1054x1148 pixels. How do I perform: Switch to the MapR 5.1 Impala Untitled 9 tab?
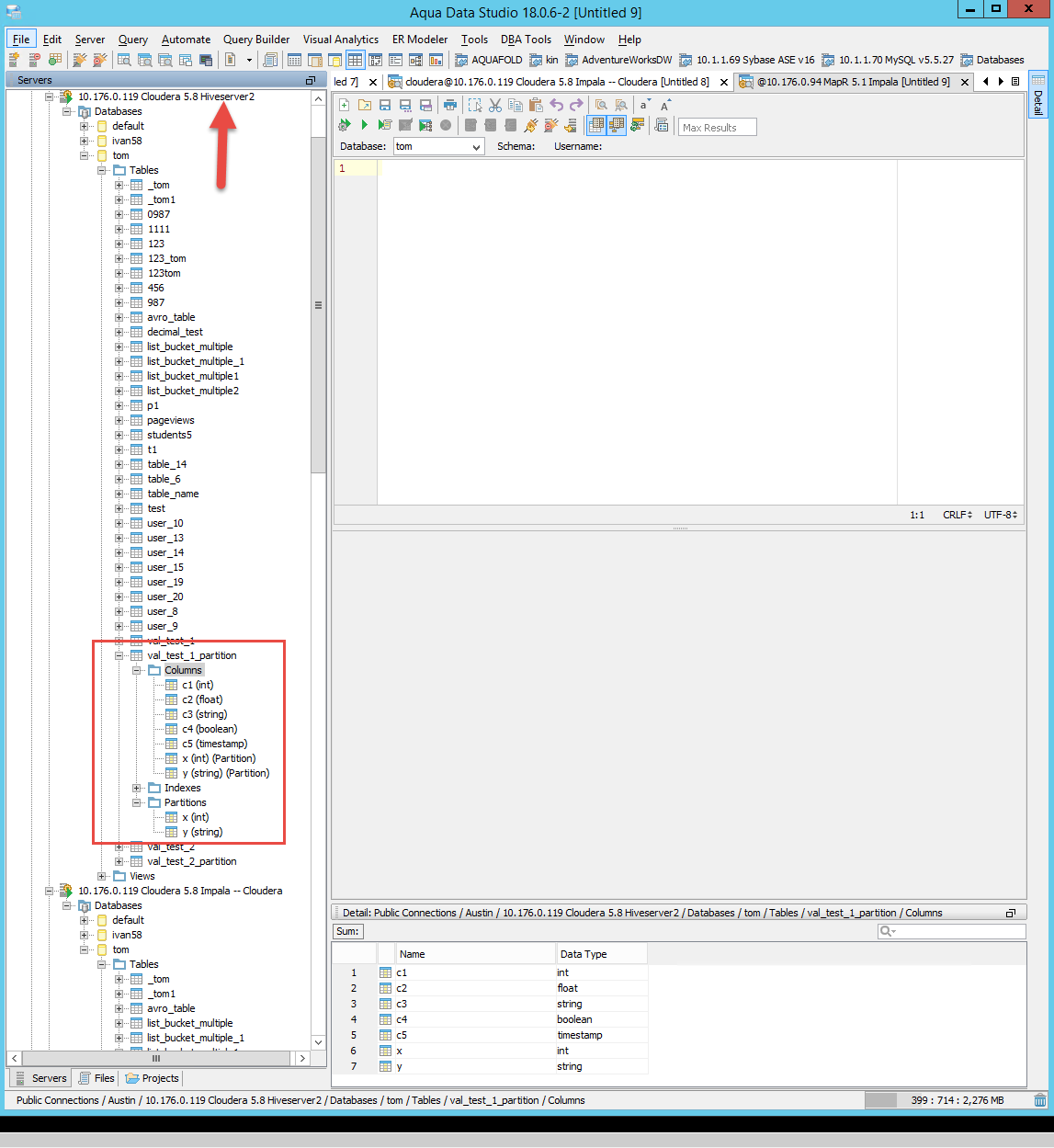(855, 82)
